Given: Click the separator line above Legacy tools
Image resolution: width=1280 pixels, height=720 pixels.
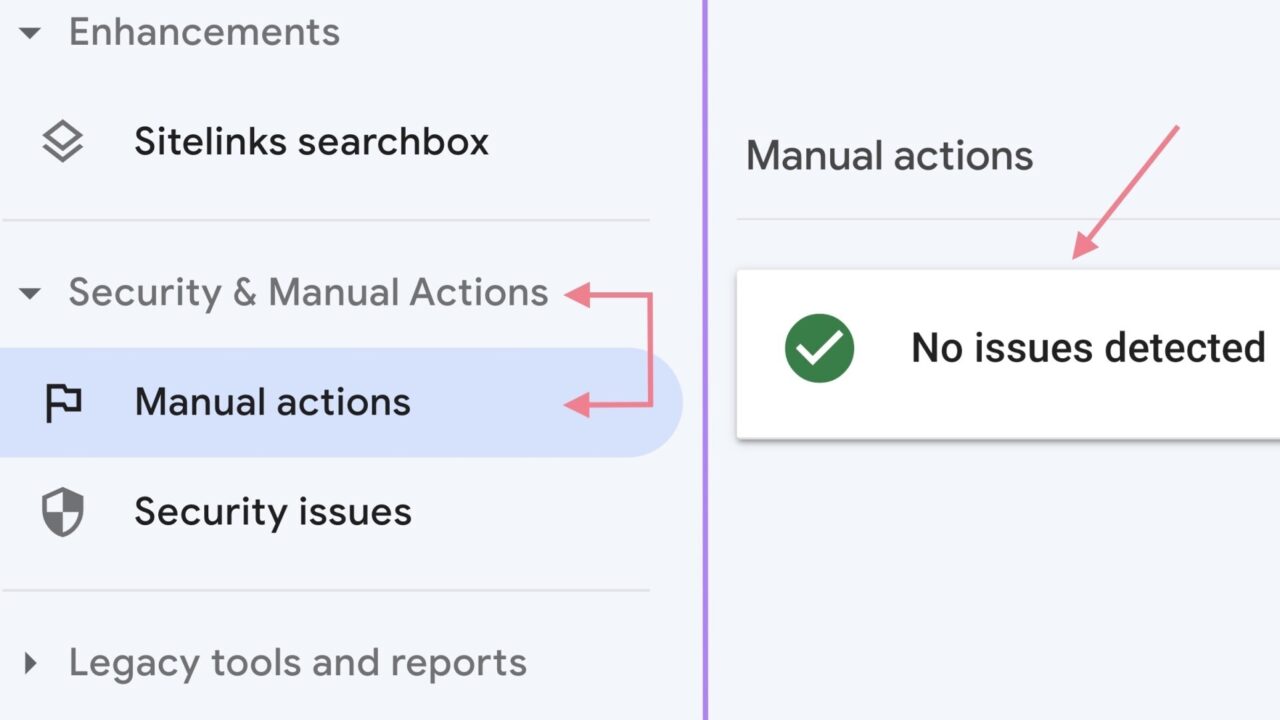Looking at the screenshot, I should 326,590.
